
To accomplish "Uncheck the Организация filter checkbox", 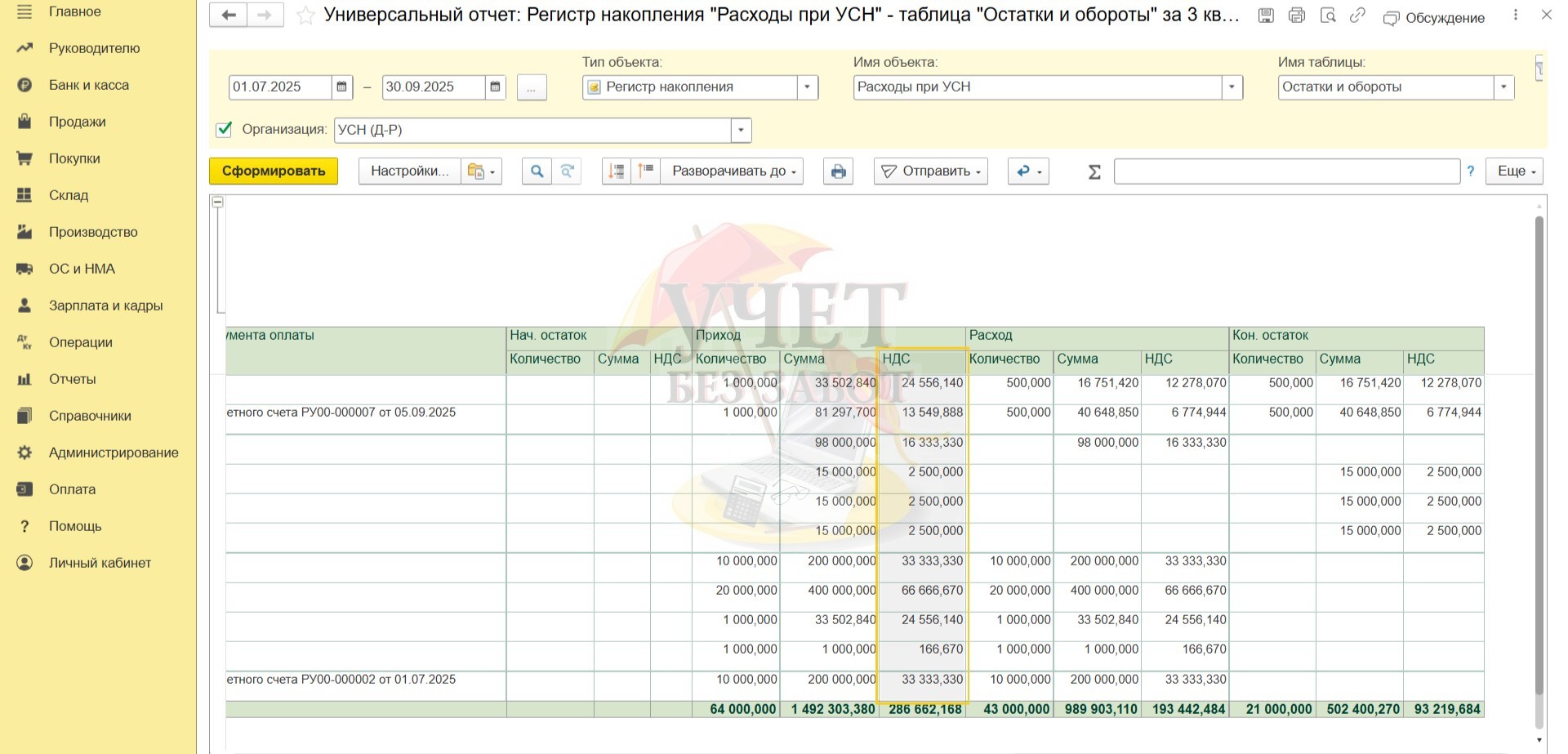I will click(224, 130).
